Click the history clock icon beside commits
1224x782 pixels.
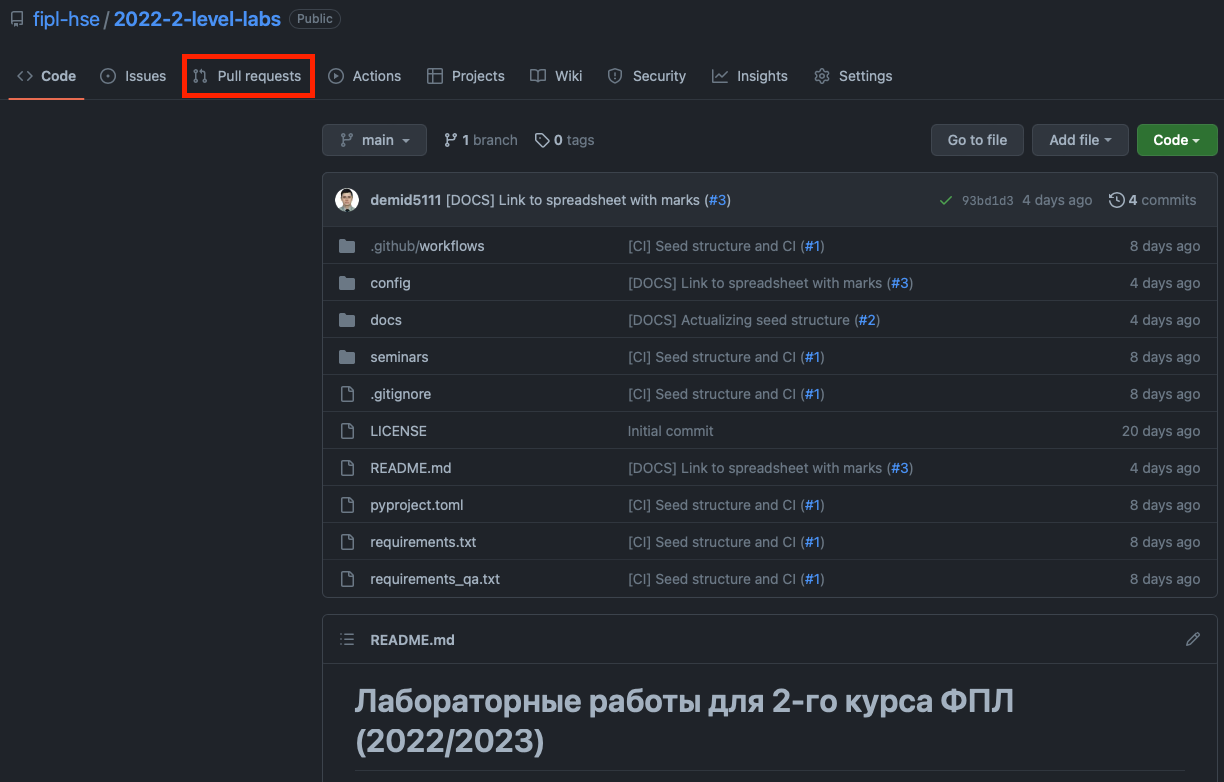(x=1117, y=200)
